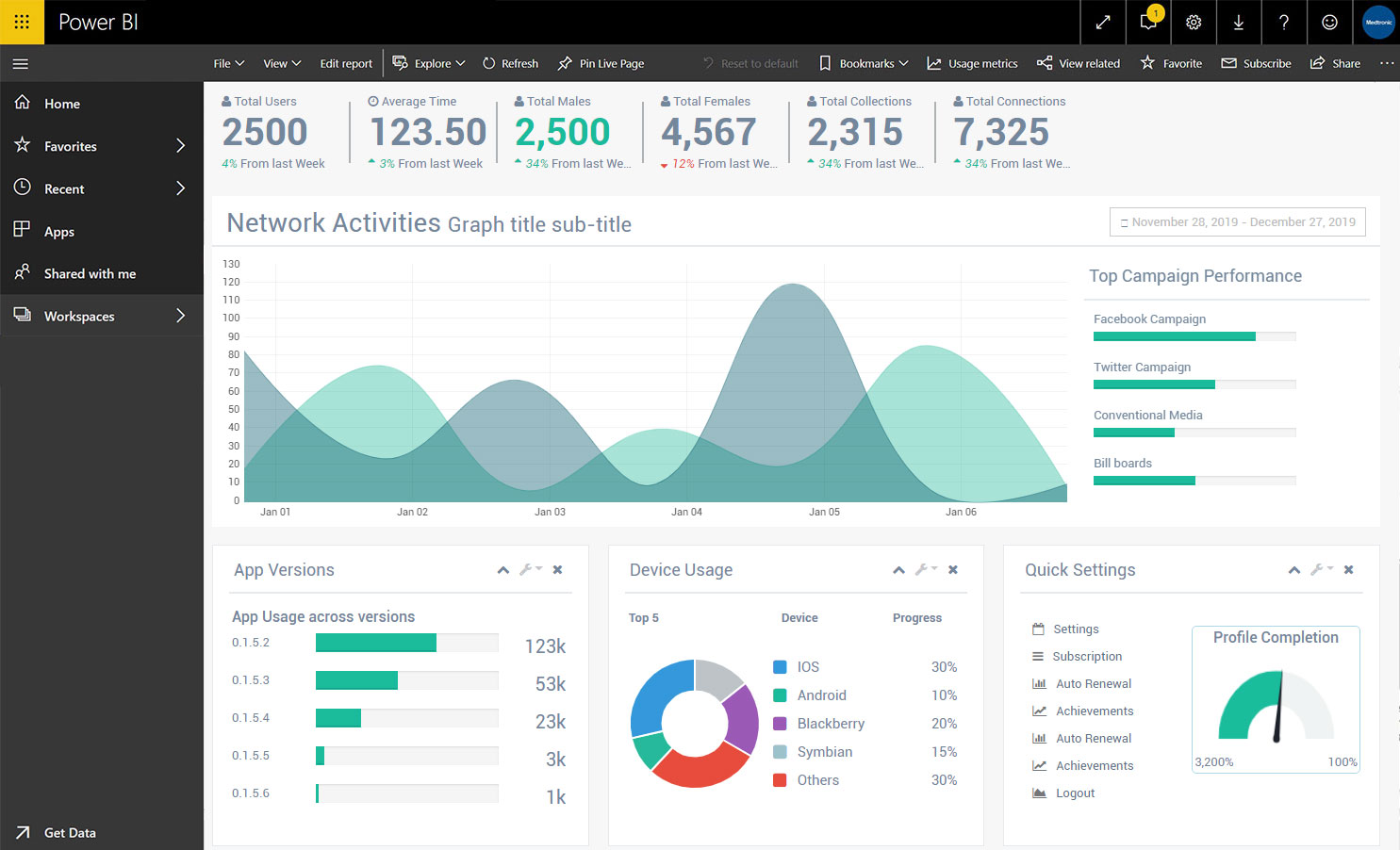
Task: Expand the Recent flyout chevron
Action: 180,188
